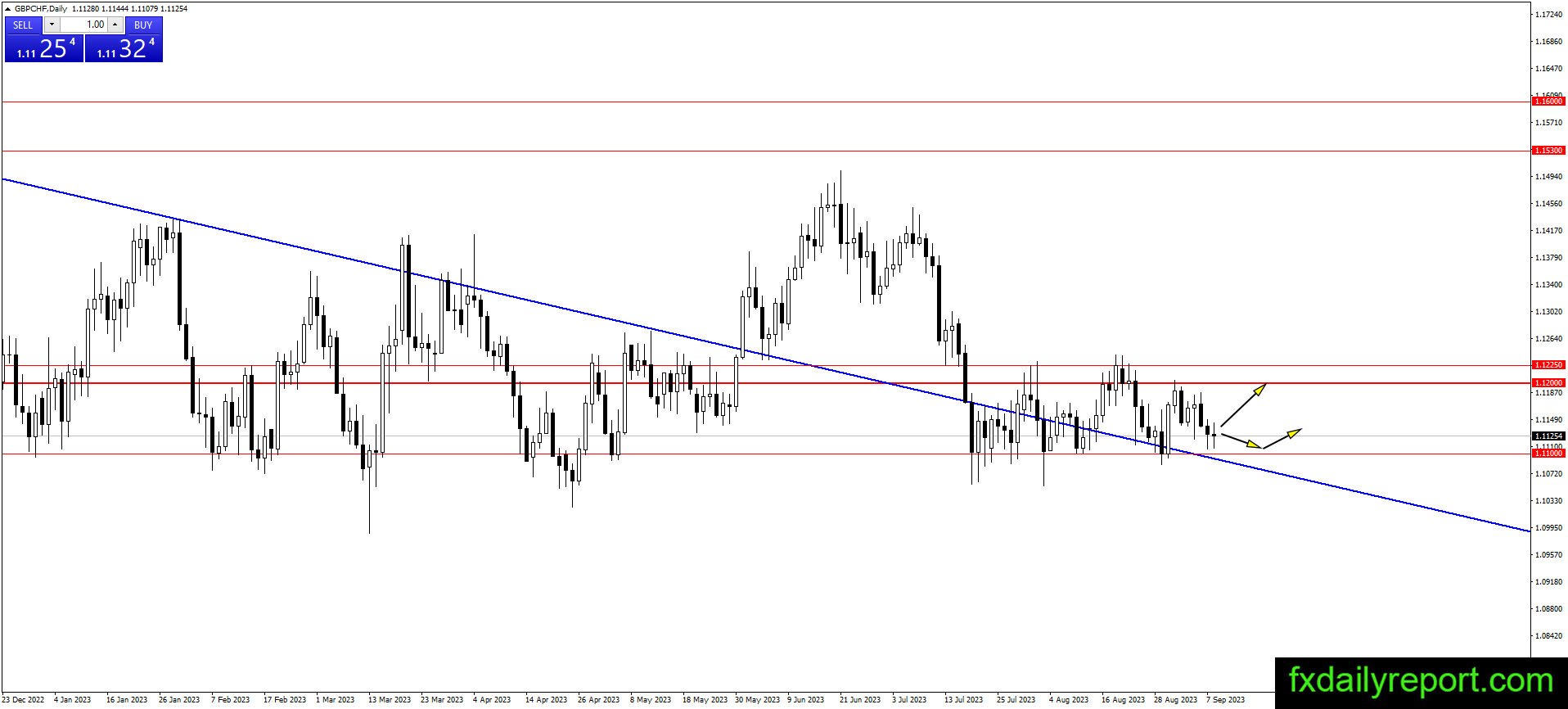The width and height of the screenshot is (1568, 709).
Task: Click the 1.13400 price axis label
Action: coord(1548,285)
